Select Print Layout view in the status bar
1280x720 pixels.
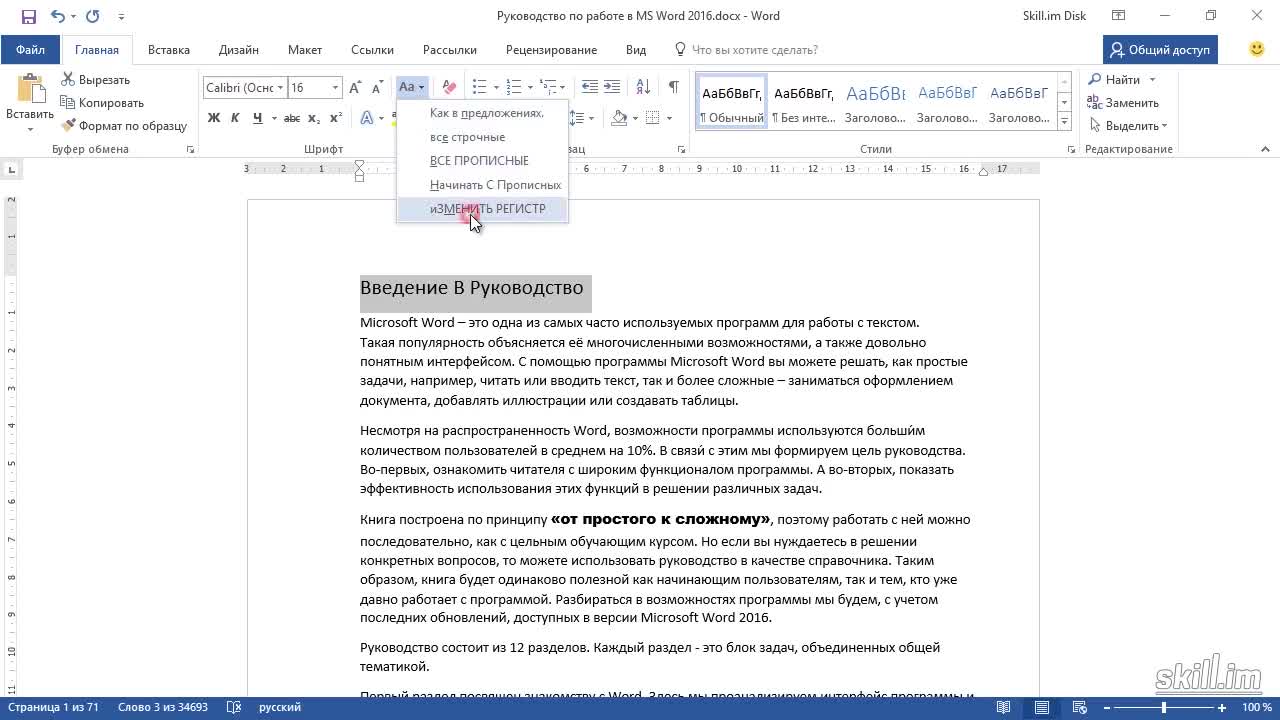point(1042,708)
